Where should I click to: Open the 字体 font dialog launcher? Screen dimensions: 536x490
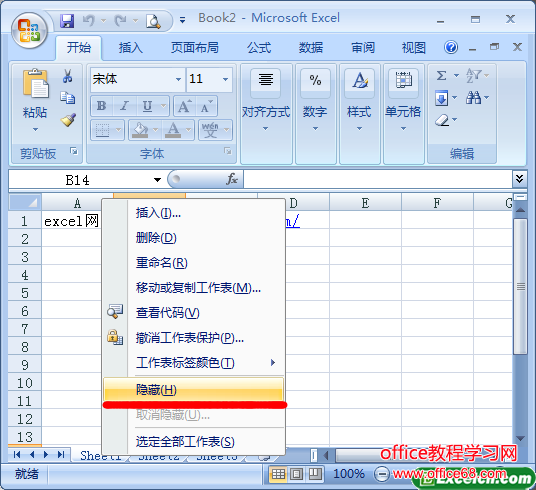tap(228, 151)
